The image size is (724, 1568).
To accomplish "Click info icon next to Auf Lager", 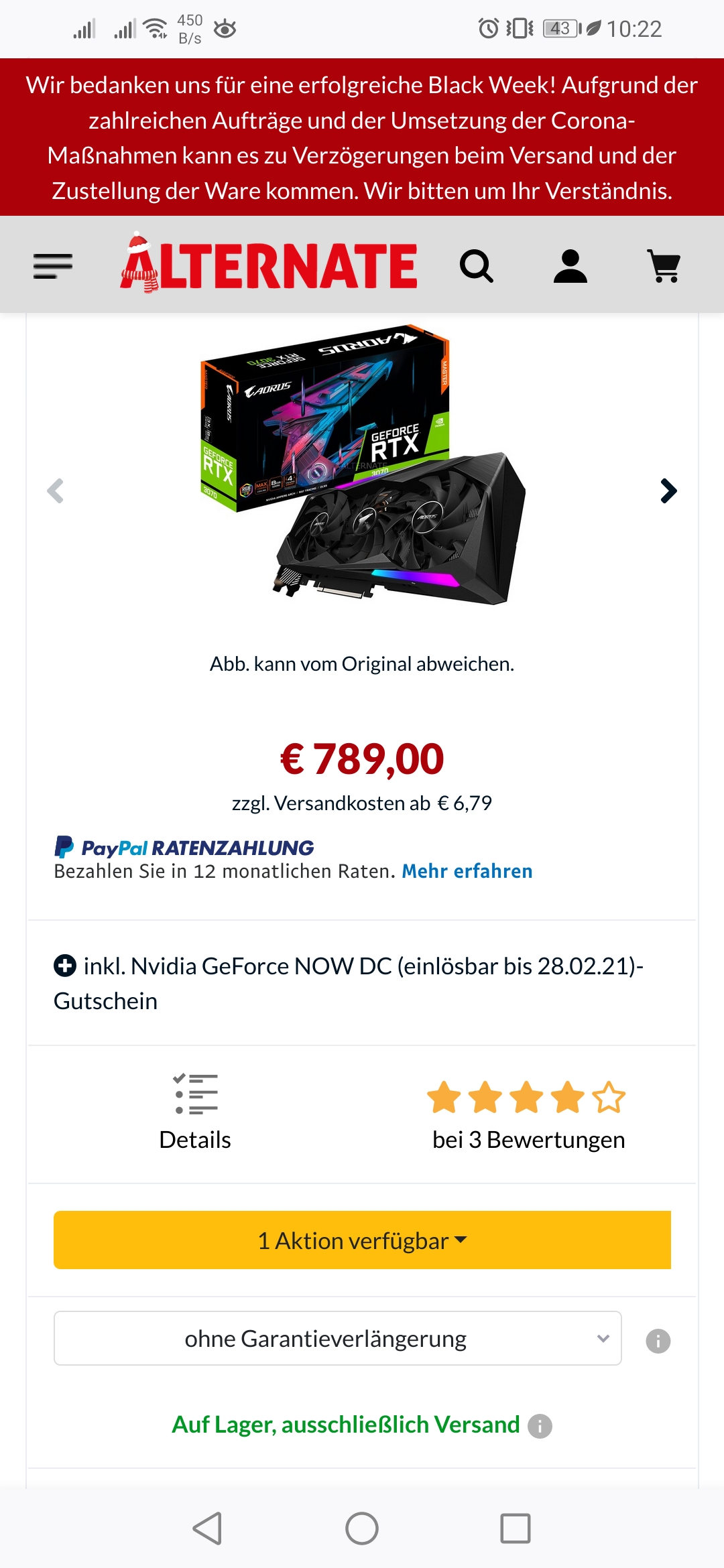I will (x=540, y=1426).
